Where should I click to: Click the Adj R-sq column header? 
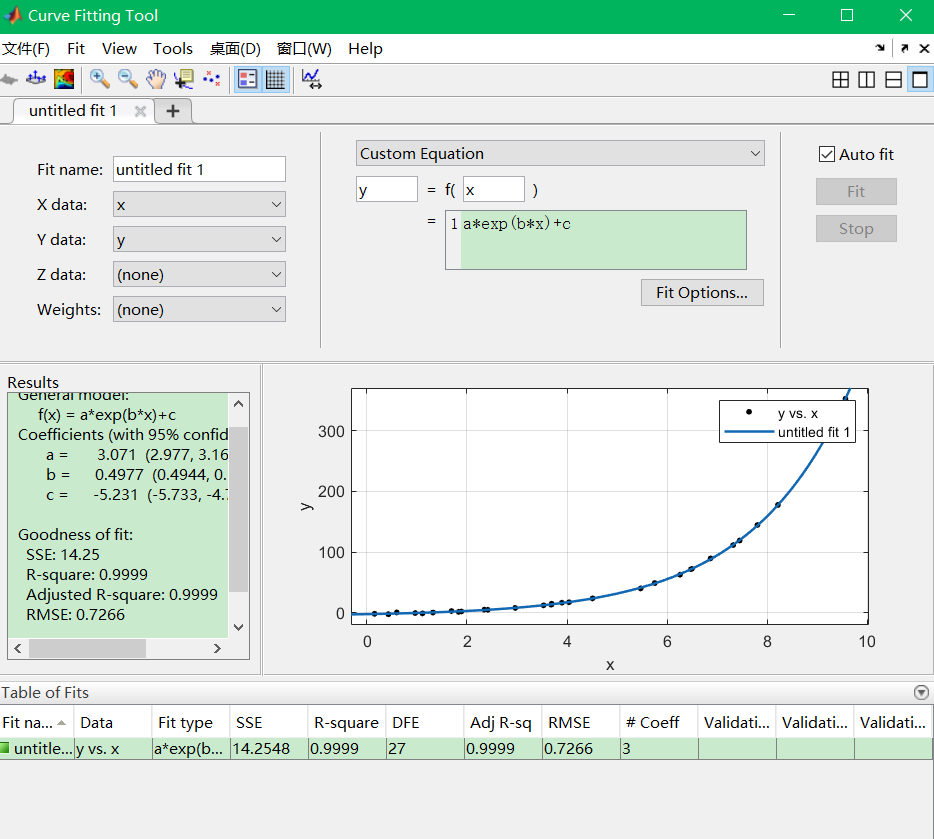click(x=503, y=722)
